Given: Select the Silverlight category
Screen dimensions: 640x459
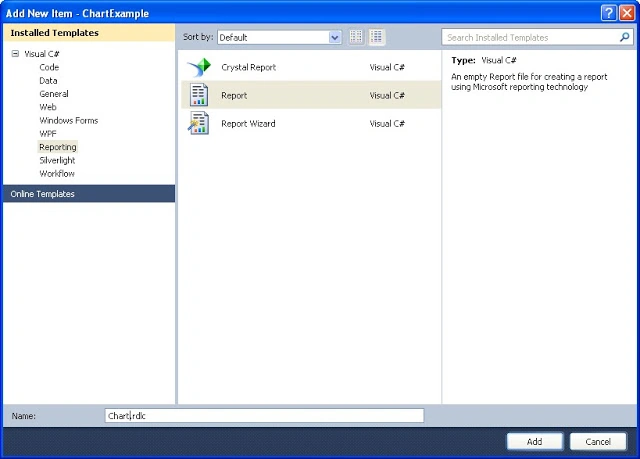Looking at the screenshot, I should point(57,160).
